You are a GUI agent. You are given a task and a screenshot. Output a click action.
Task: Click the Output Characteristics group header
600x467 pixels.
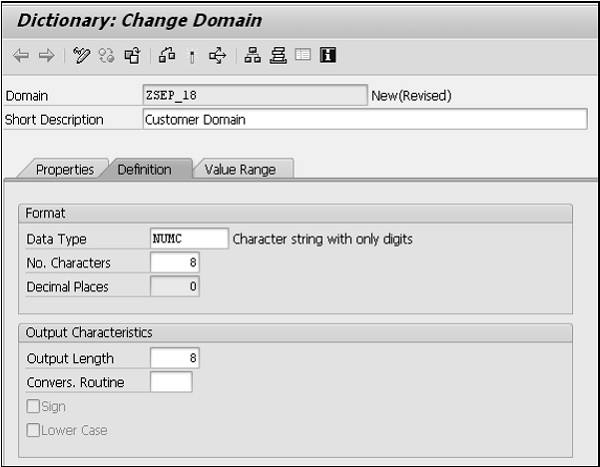tap(295, 333)
